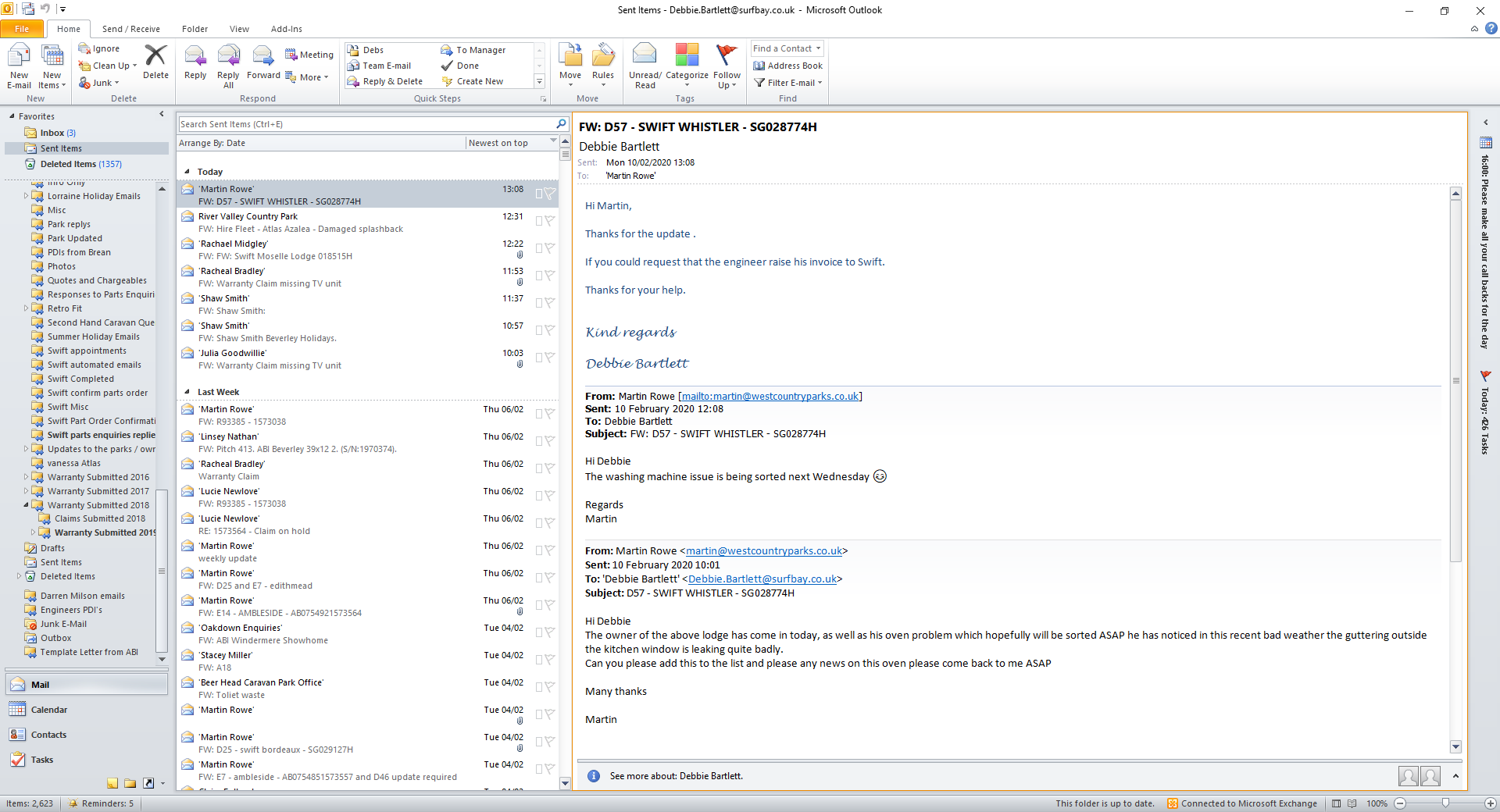Open the Rules menu
Screen dimensions: 1500x812
tap(603, 66)
